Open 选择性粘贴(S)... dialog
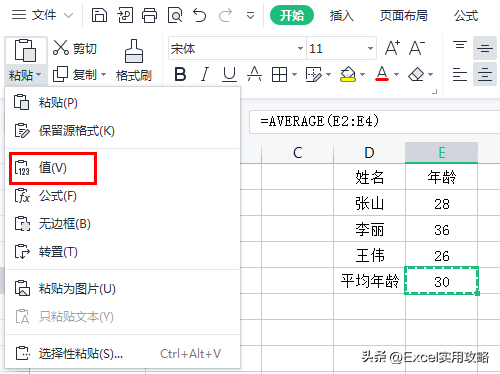This screenshot has height=374, width=500. (123, 353)
